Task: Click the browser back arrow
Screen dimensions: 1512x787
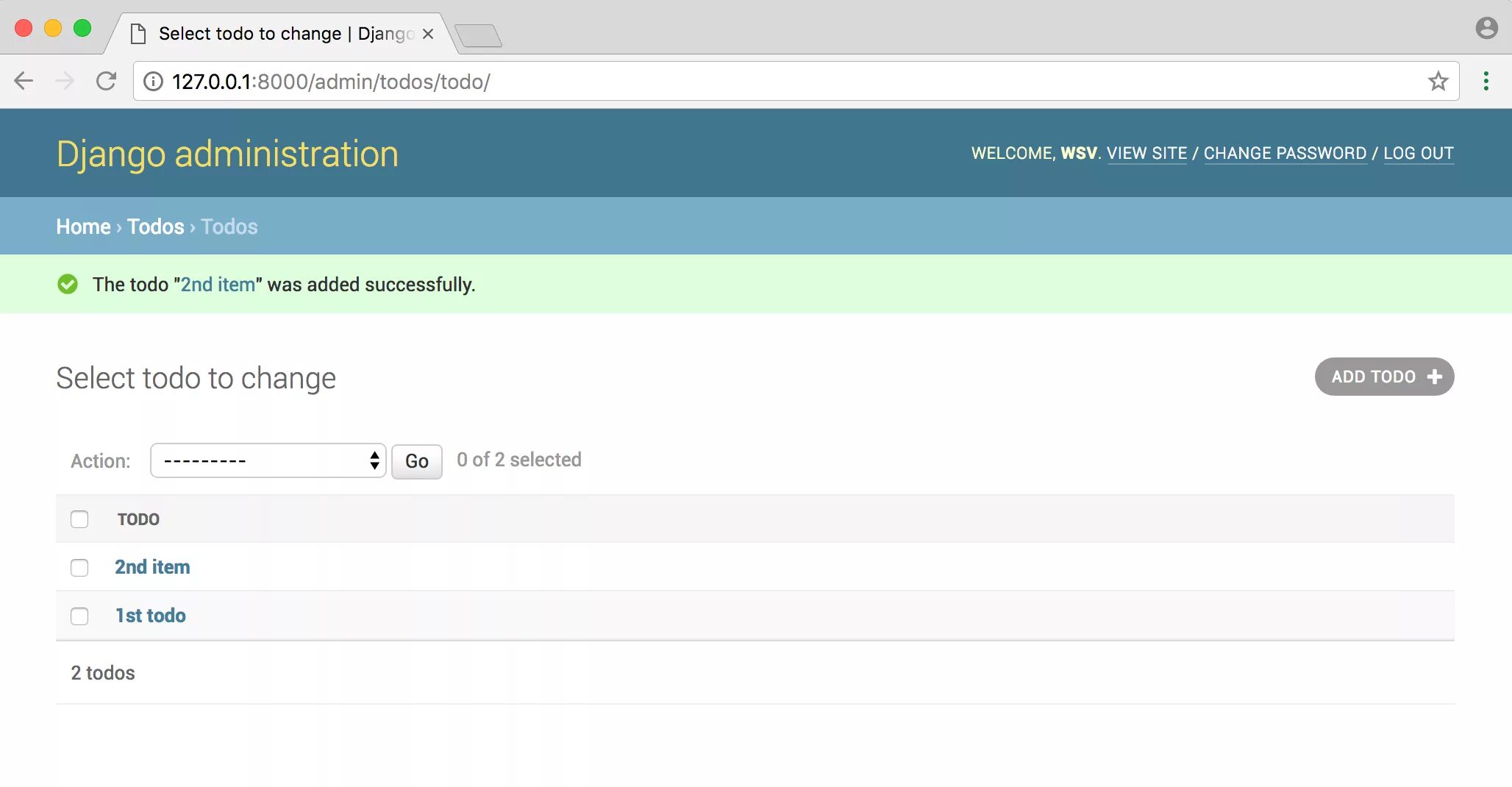Action: 24,81
